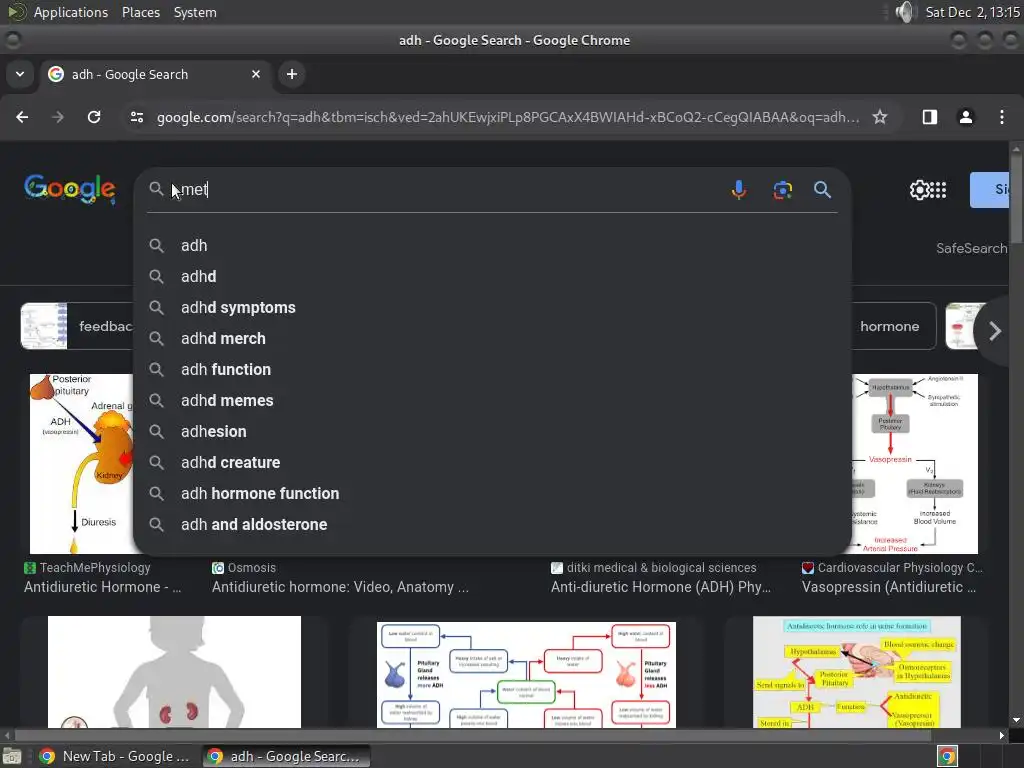
Task: Open Osmosis Antidiuretic hormone Video link
Action: click(340, 587)
